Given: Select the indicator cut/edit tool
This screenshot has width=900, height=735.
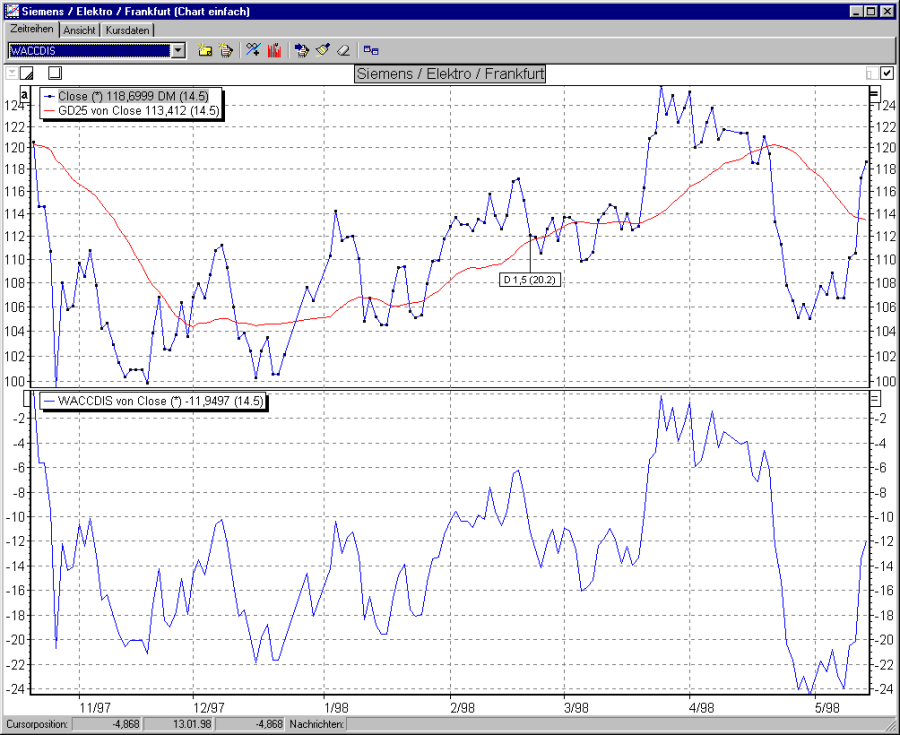Looking at the screenshot, I should [x=253, y=49].
